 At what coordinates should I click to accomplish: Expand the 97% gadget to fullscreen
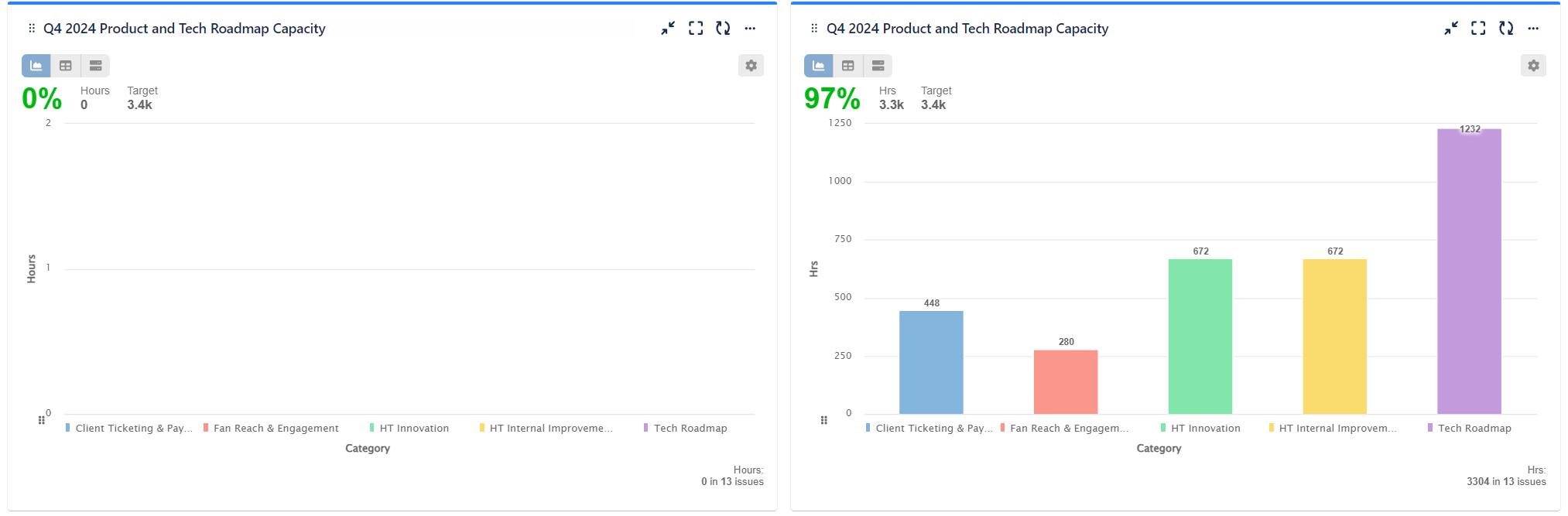click(1478, 29)
